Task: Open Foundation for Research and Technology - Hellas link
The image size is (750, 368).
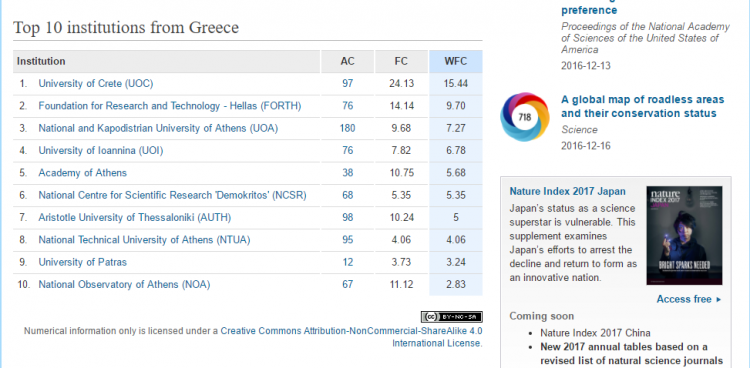Action: (170, 106)
